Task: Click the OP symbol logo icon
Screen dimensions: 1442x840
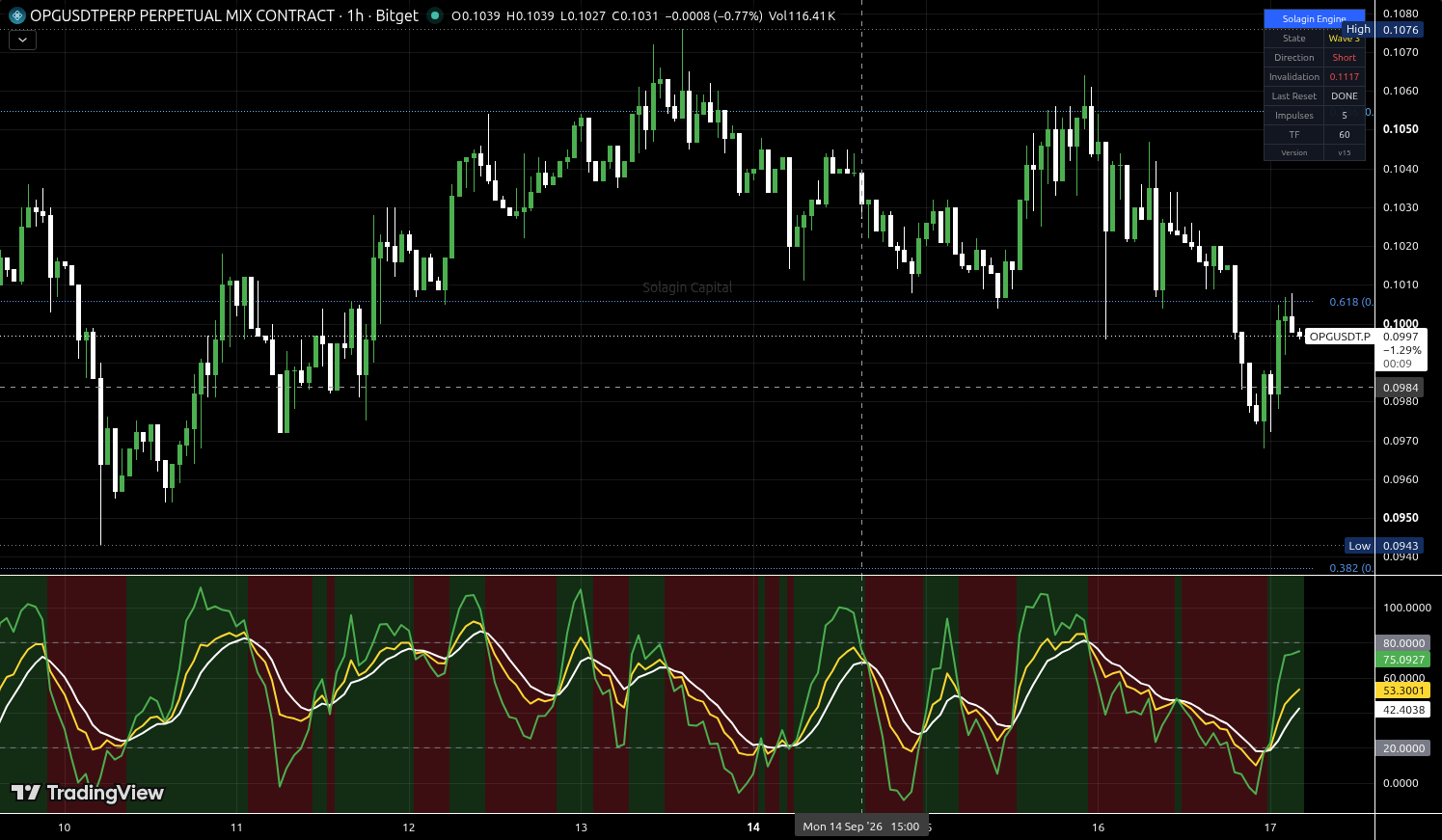Action: (x=16, y=15)
